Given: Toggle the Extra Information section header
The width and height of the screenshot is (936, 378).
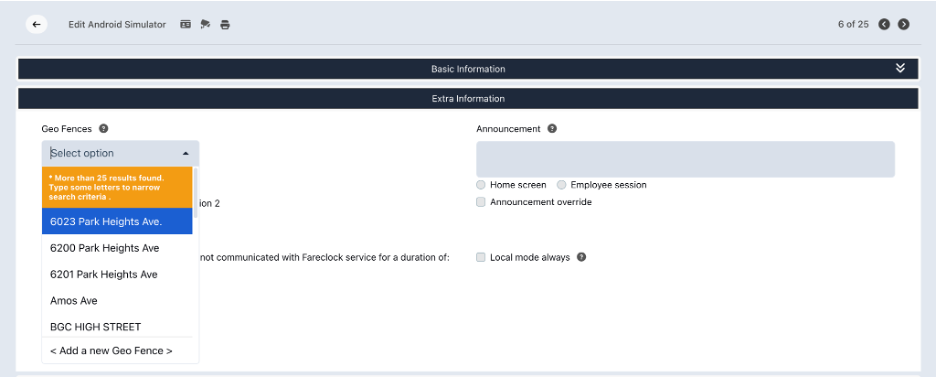Looking at the screenshot, I should pyautogui.click(x=468, y=99).
